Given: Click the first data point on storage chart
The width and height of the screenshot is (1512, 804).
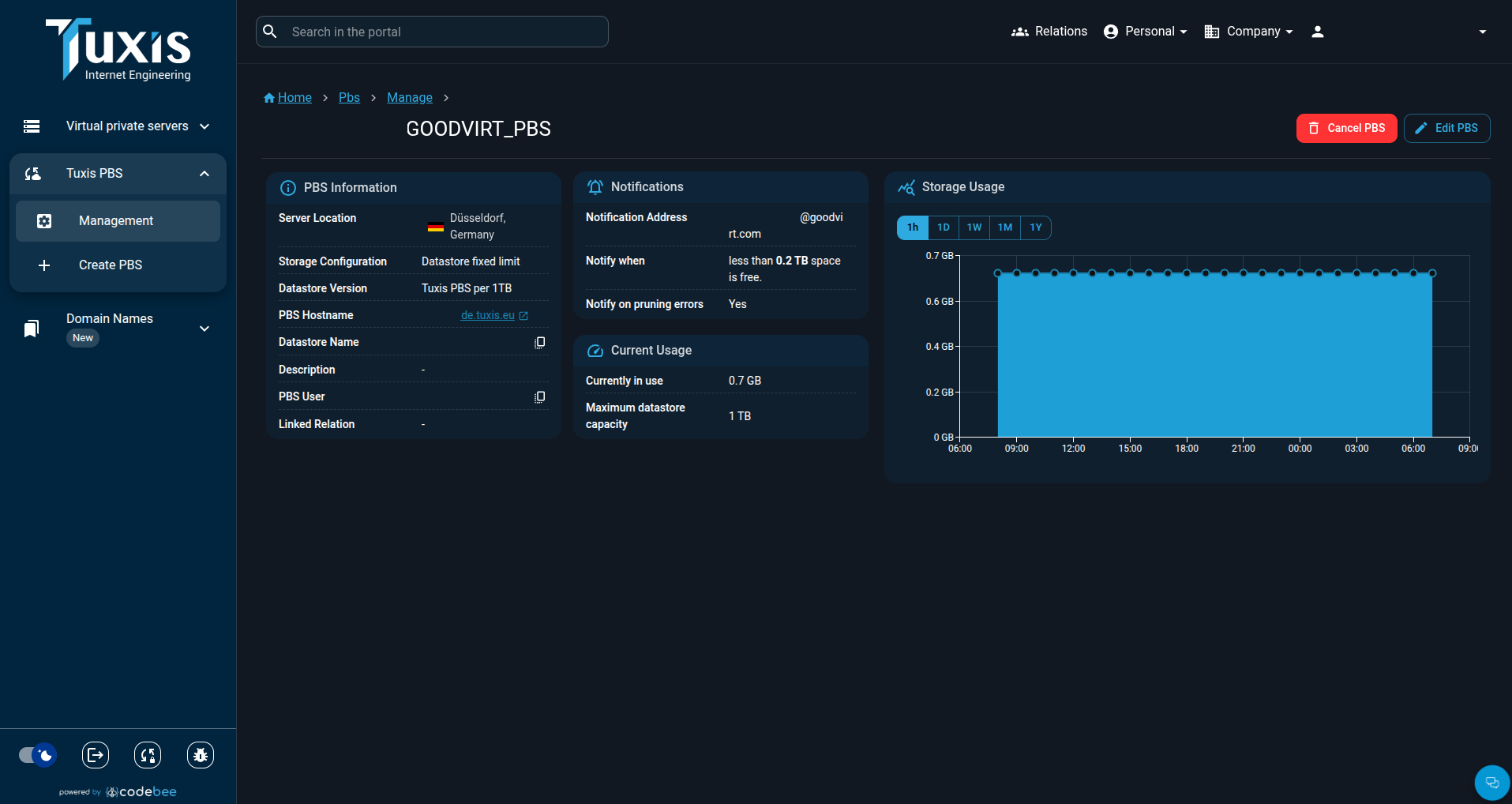Looking at the screenshot, I should click(998, 273).
